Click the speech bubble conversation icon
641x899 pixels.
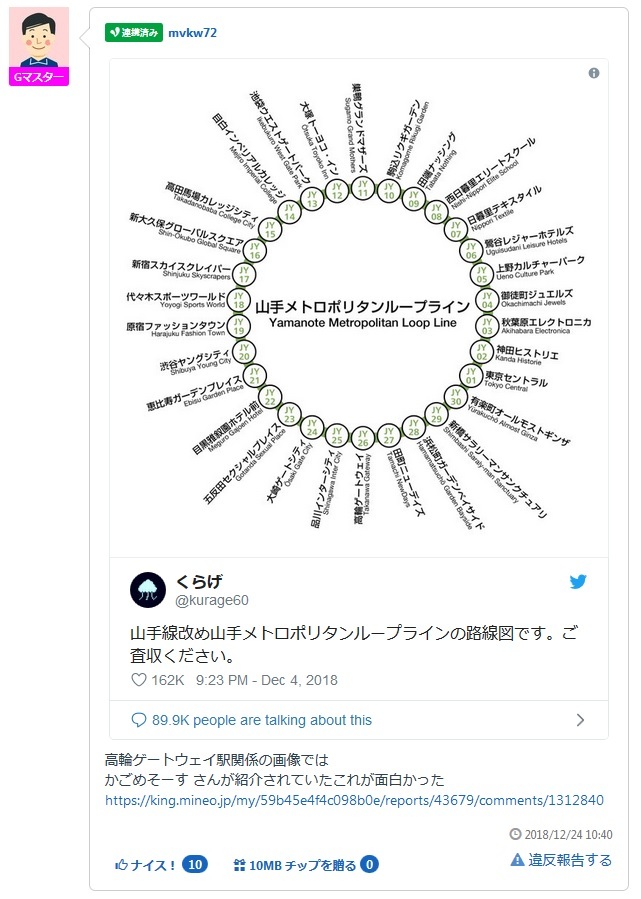point(138,720)
